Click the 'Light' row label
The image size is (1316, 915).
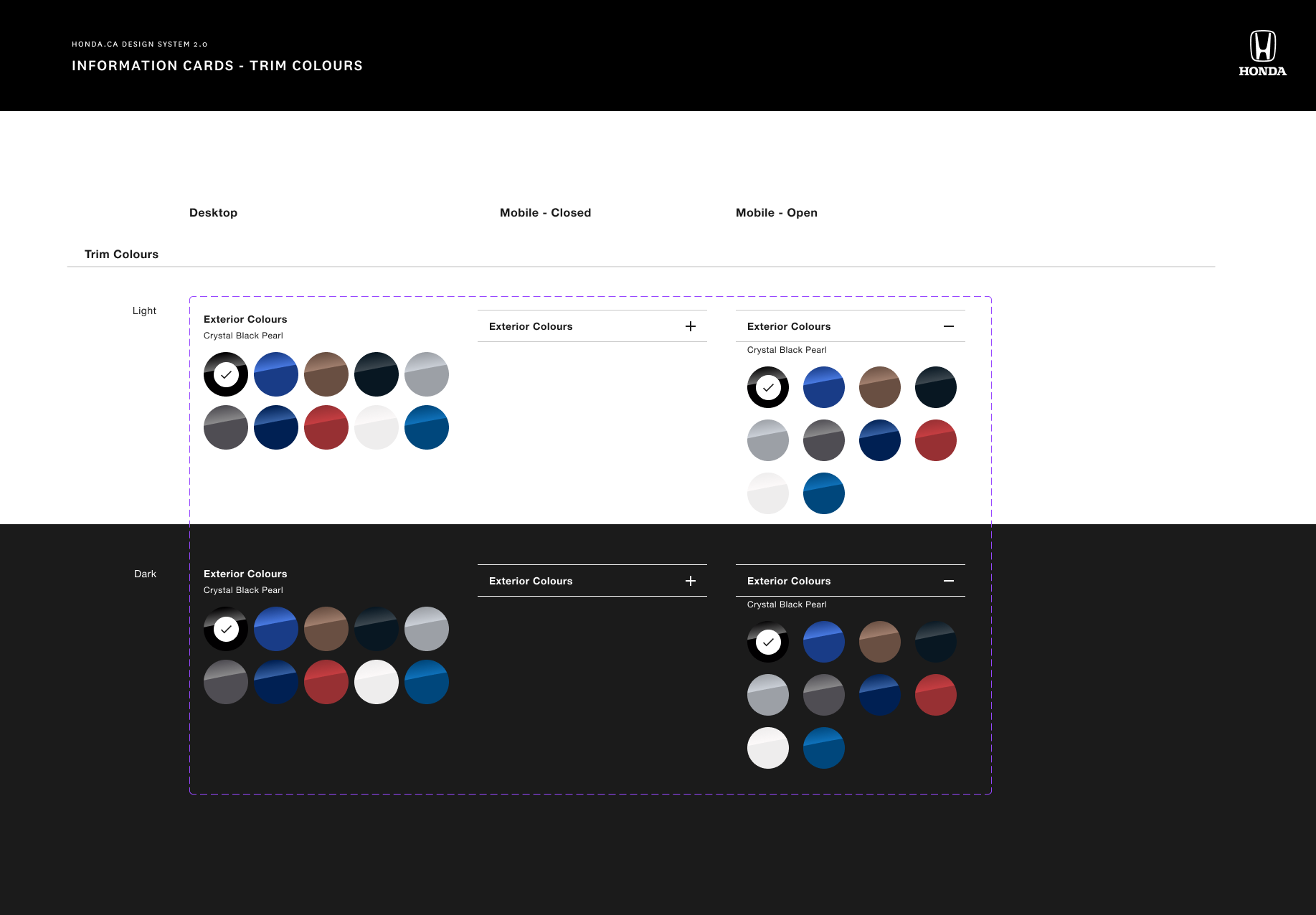pyautogui.click(x=144, y=310)
